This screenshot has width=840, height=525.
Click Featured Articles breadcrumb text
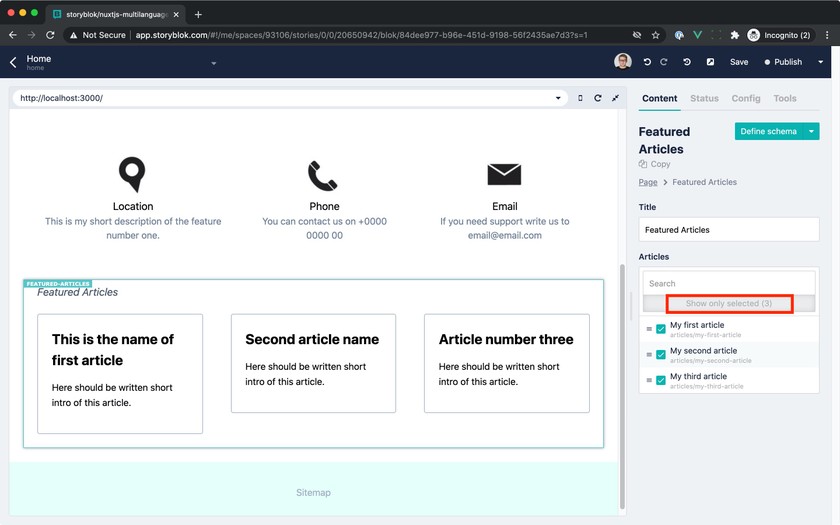tap(704, 182)
